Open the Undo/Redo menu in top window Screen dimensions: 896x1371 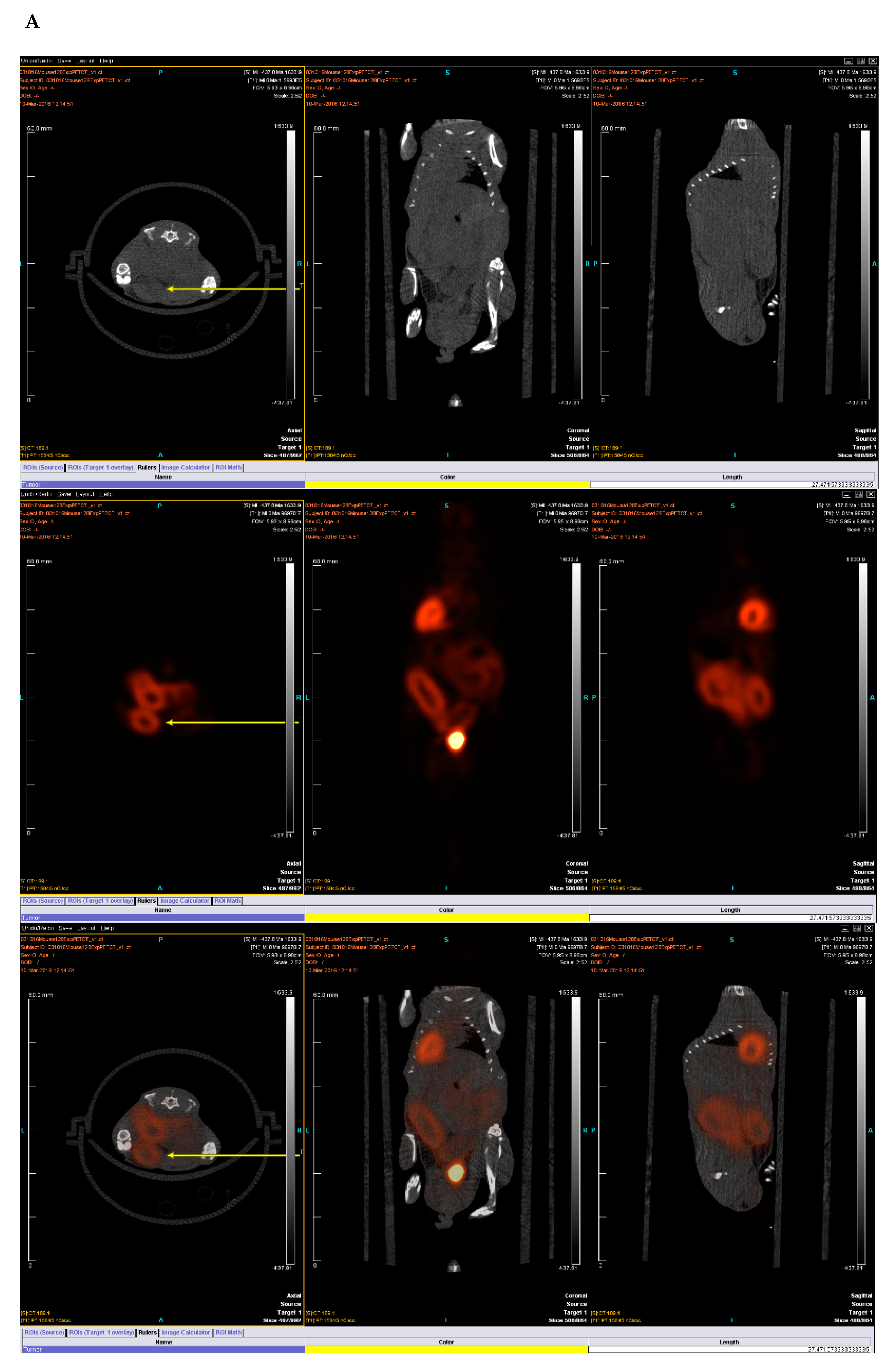[x=36, y=60]
